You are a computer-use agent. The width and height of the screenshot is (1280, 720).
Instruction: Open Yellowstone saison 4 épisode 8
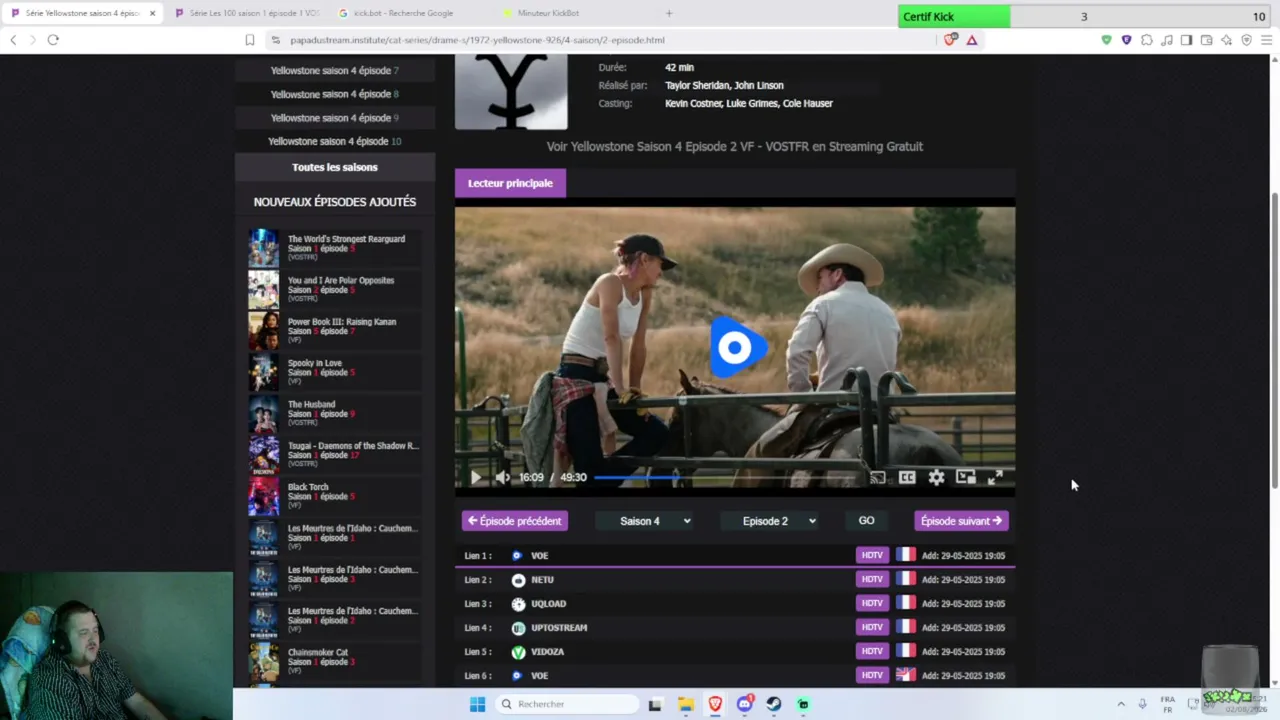(335, 94)
